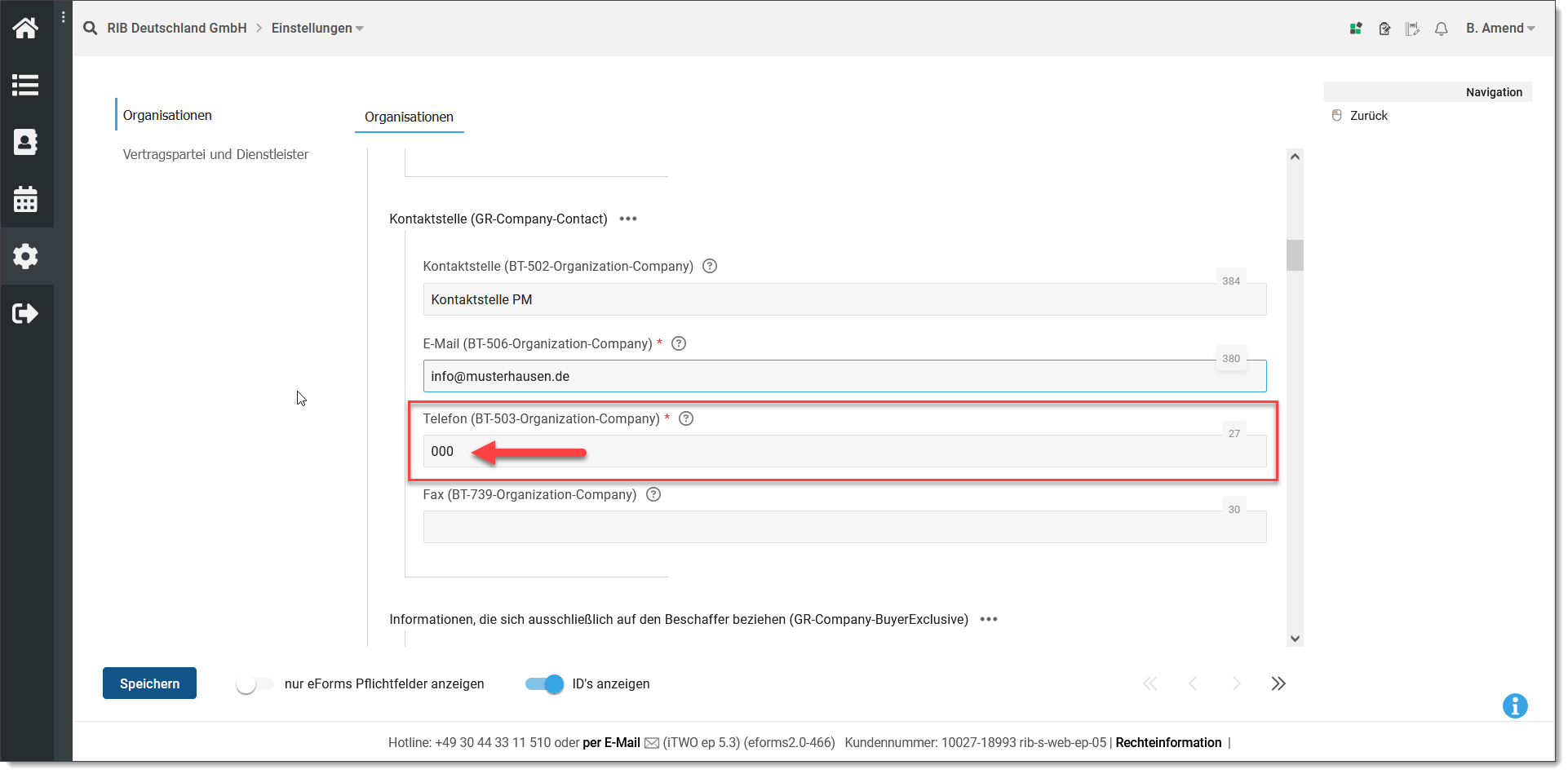Jump to last page double arrow
Image resolution: width=1568 pixels, height=774 pixels.
pyautogui.click(x=1278, y=683)
